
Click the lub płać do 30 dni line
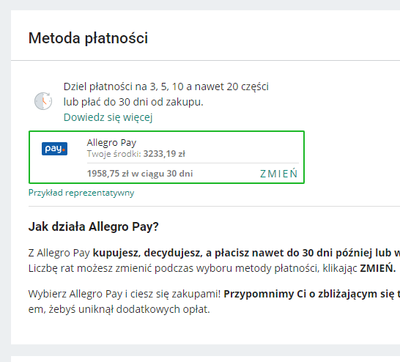[x=133, y=102]
